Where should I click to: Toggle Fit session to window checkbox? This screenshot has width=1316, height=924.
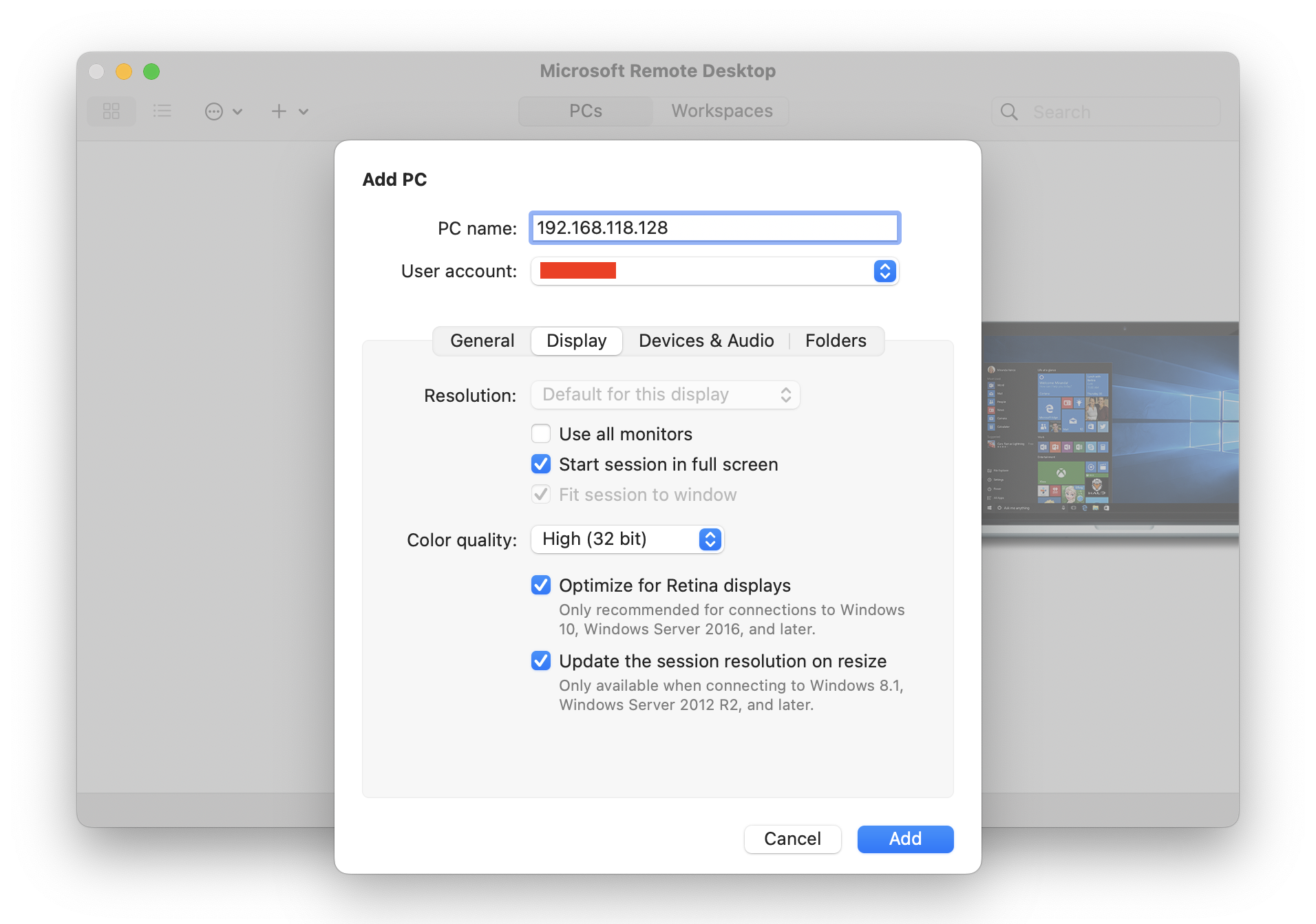(541, 494)
